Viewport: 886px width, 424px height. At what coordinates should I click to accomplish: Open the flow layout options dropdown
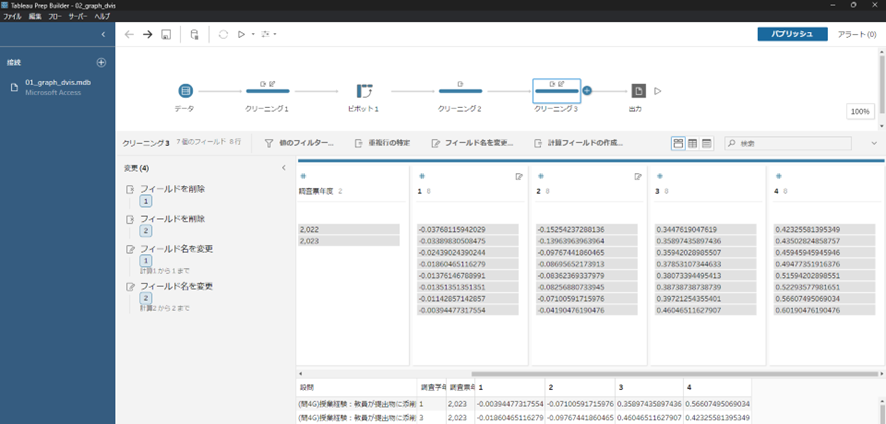point(268,34)
